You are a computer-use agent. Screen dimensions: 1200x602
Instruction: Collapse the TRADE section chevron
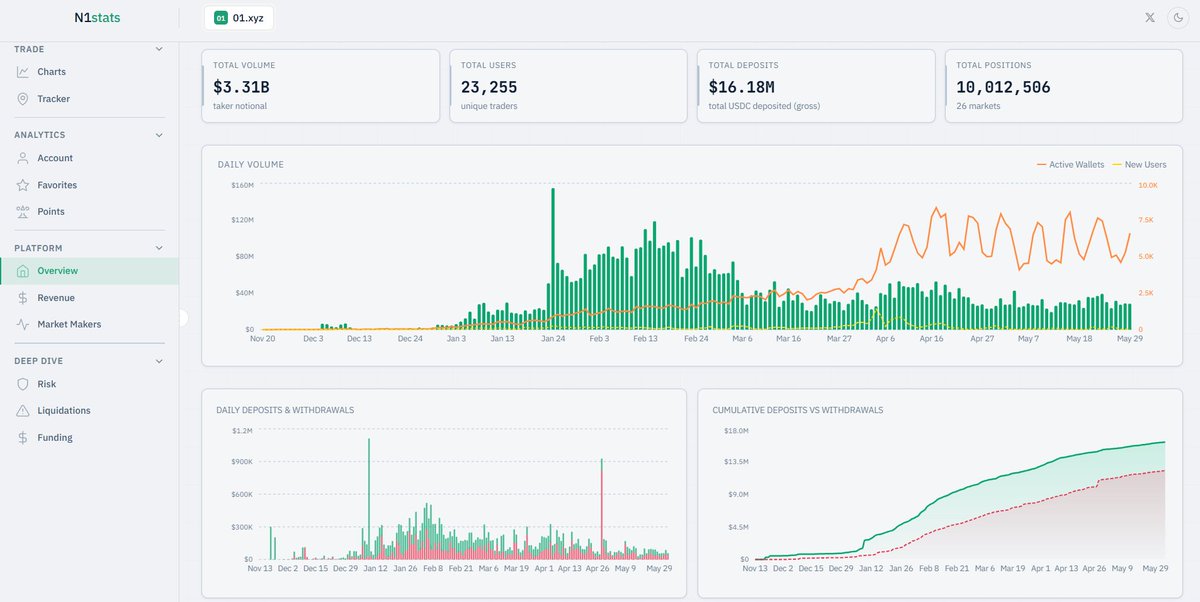click(x=159, y=49)
